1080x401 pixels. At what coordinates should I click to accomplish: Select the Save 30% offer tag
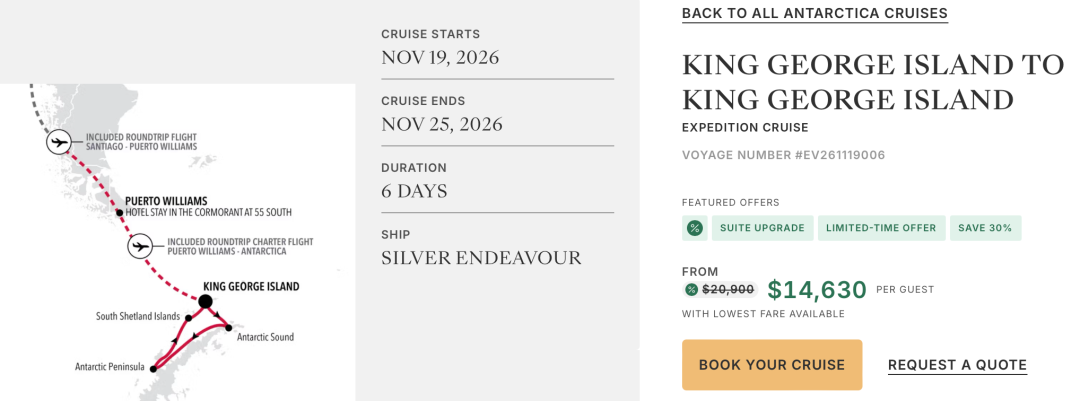(x=985, y=228)
